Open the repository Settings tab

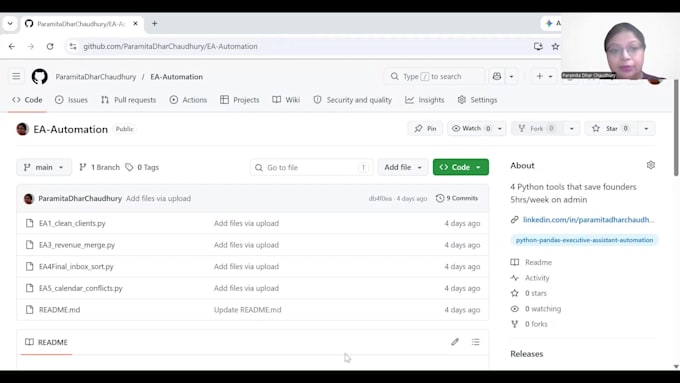(x=477, y=100)
